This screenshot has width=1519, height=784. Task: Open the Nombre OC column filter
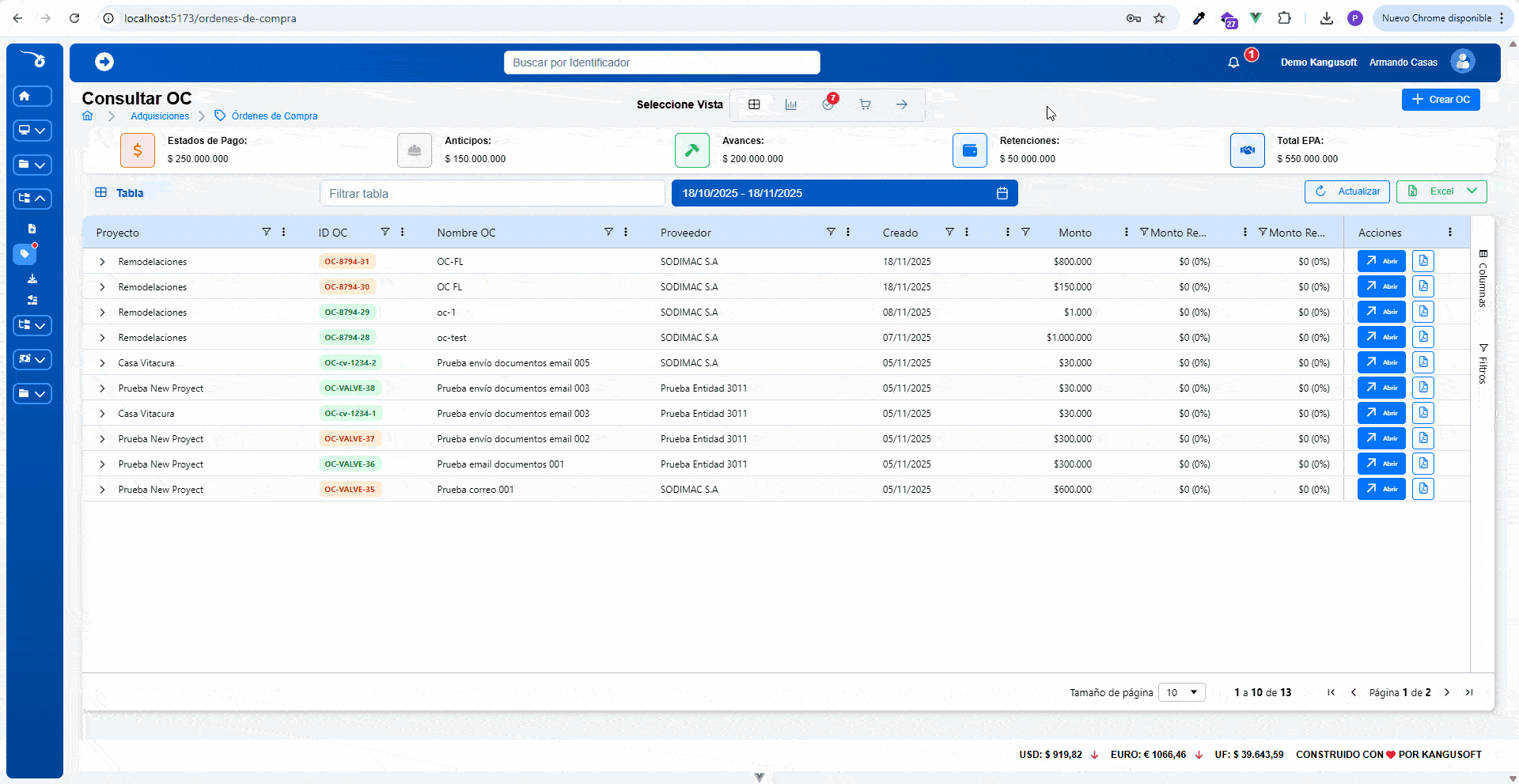(x=608, y=232)
